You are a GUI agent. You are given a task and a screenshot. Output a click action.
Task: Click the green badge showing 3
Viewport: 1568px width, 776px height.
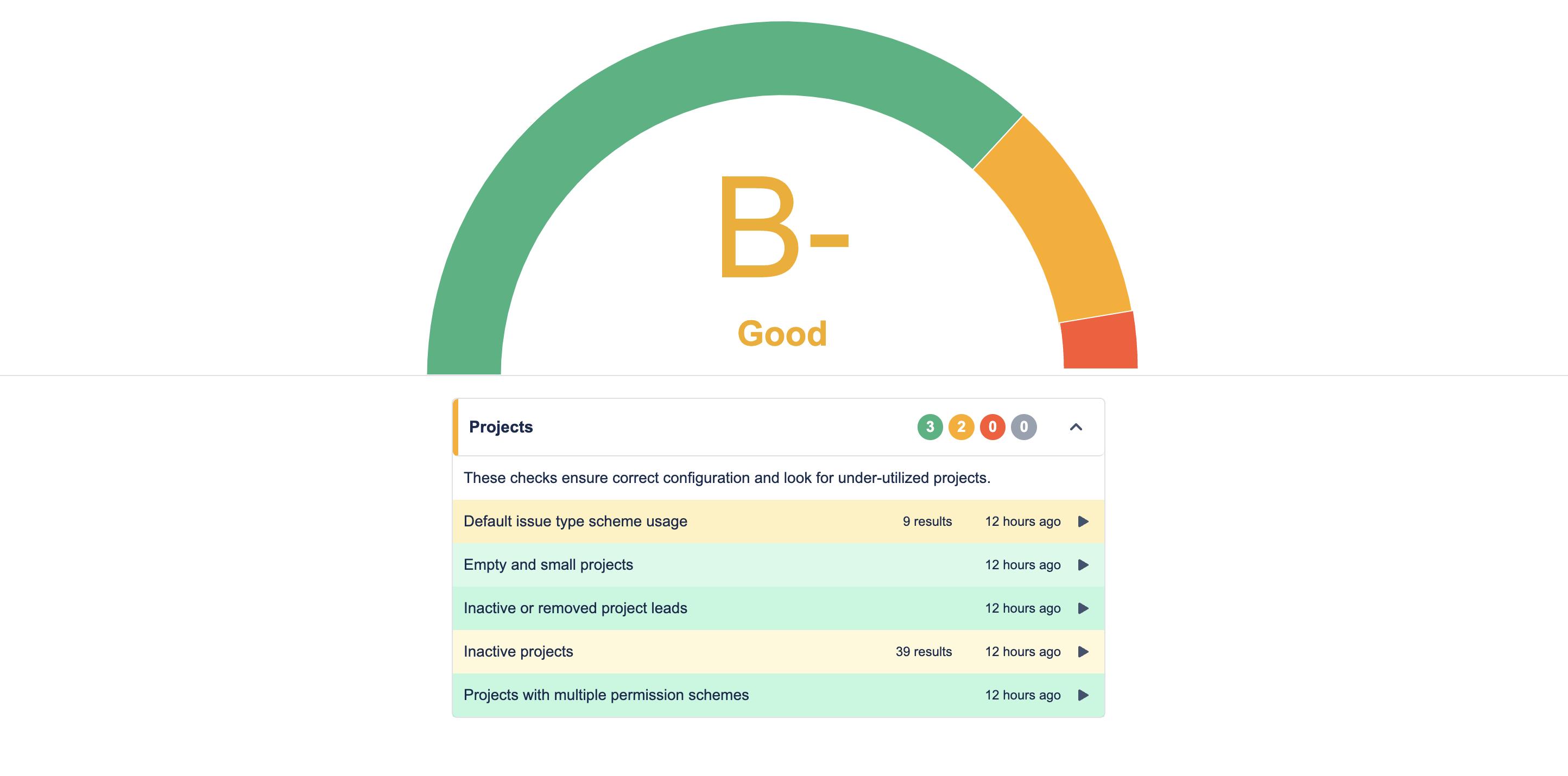click(930, 427)
